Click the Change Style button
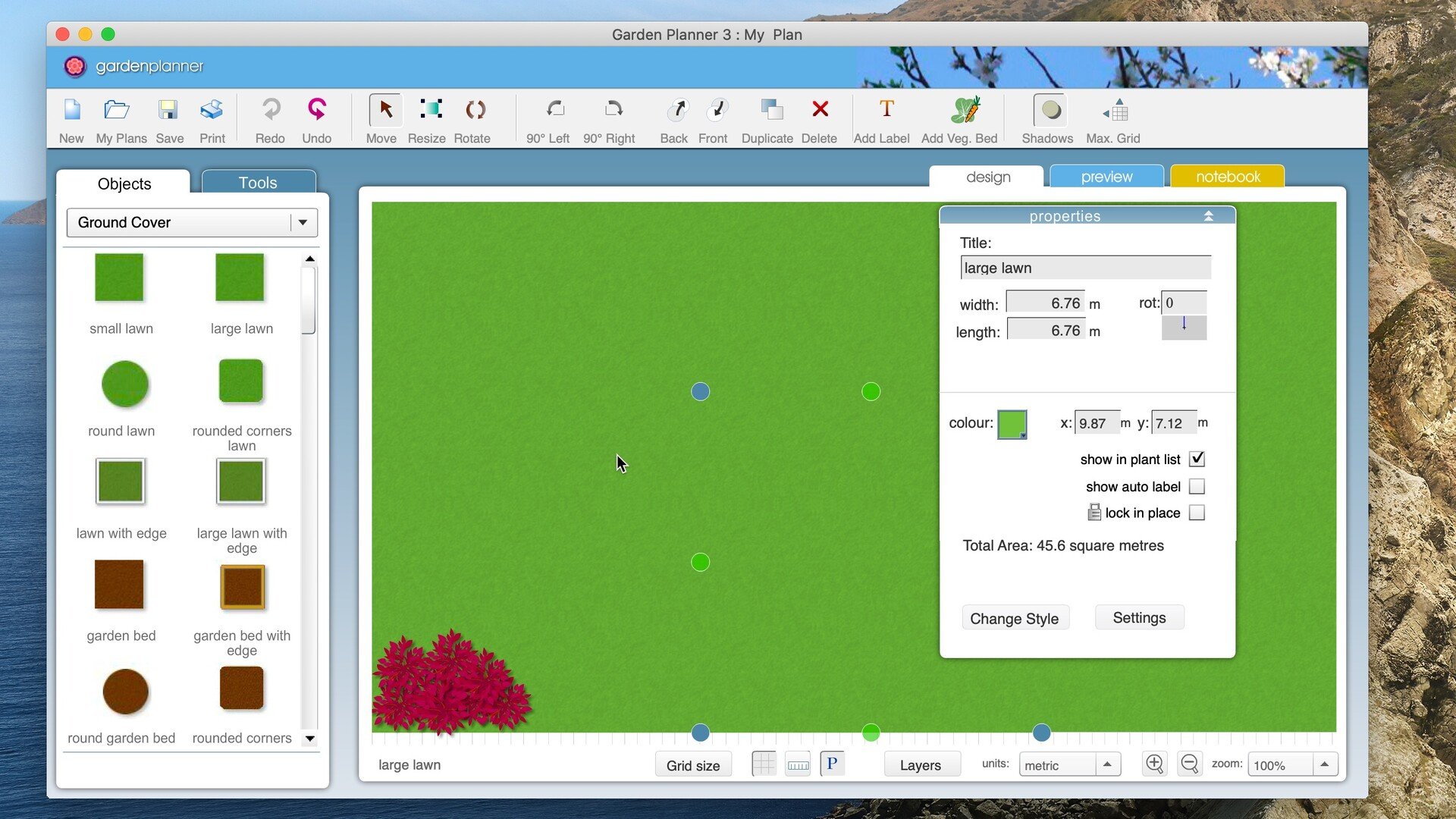Screen dimensions: 1456x819 coord(1015,617)
